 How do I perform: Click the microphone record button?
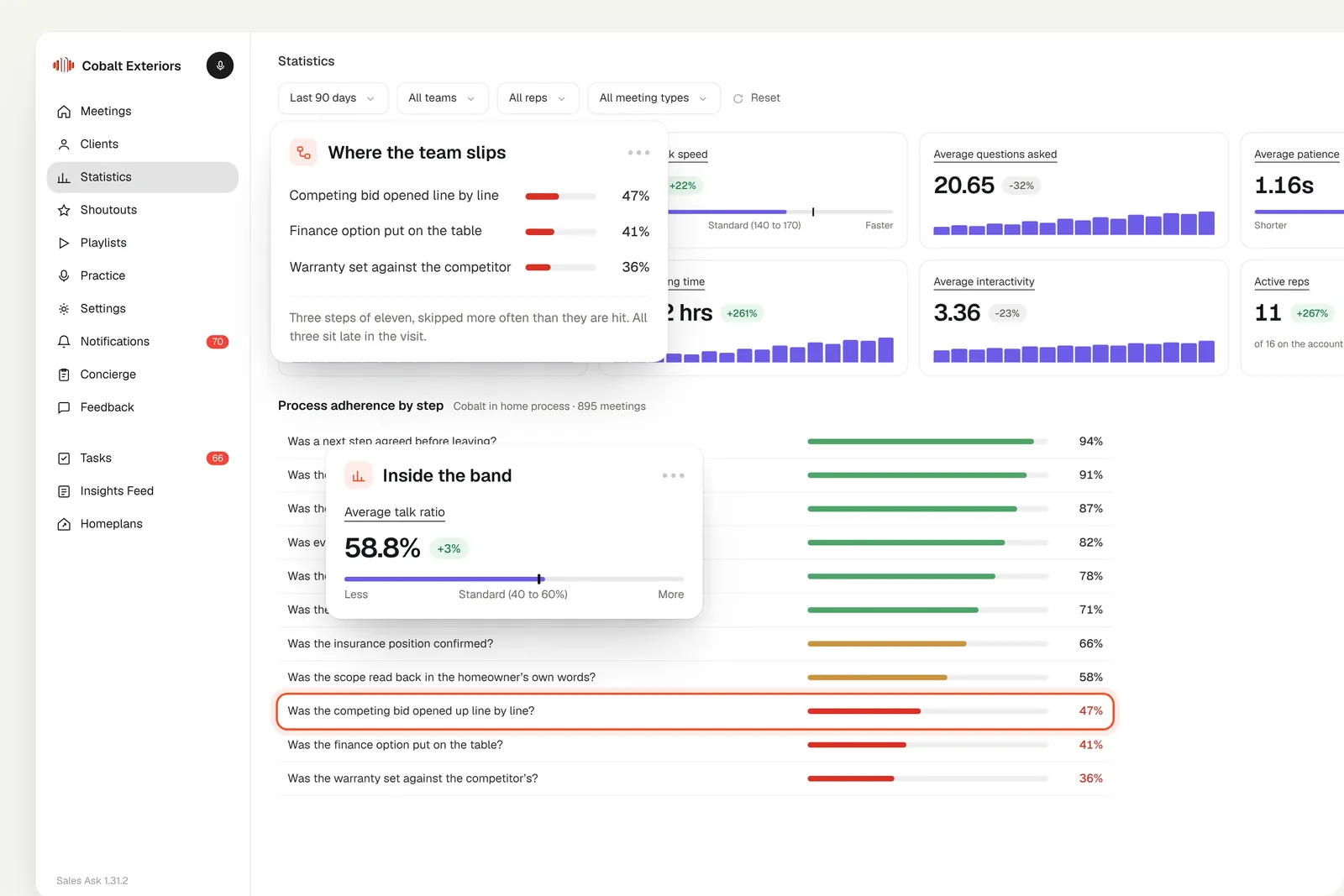pos(220,65)
